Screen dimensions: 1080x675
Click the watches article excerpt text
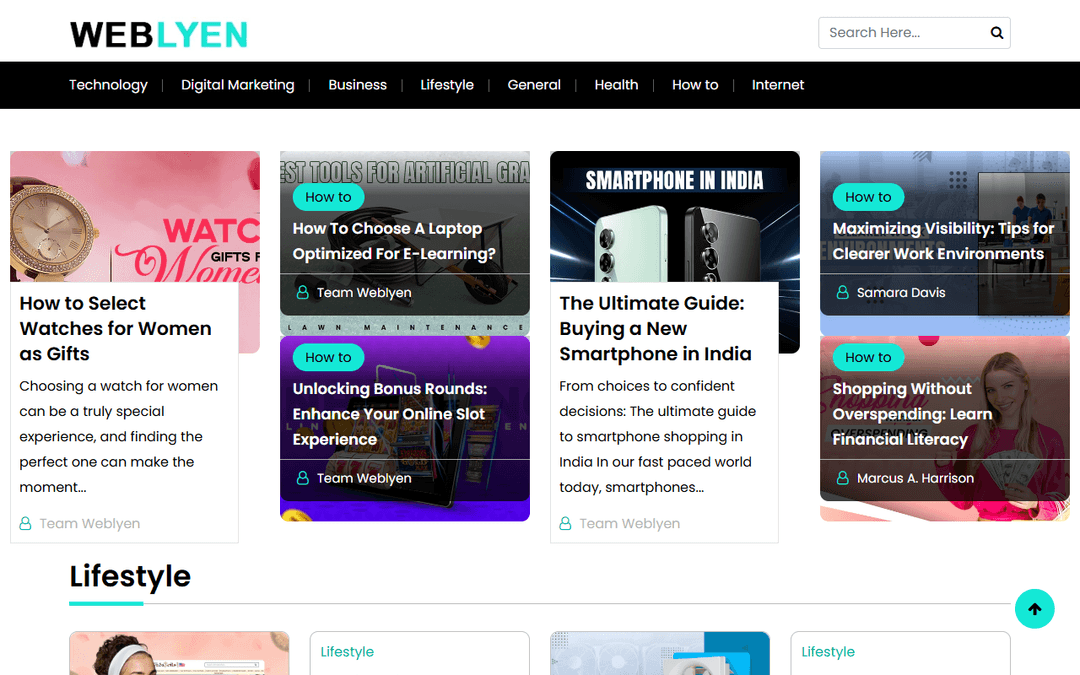118,437
